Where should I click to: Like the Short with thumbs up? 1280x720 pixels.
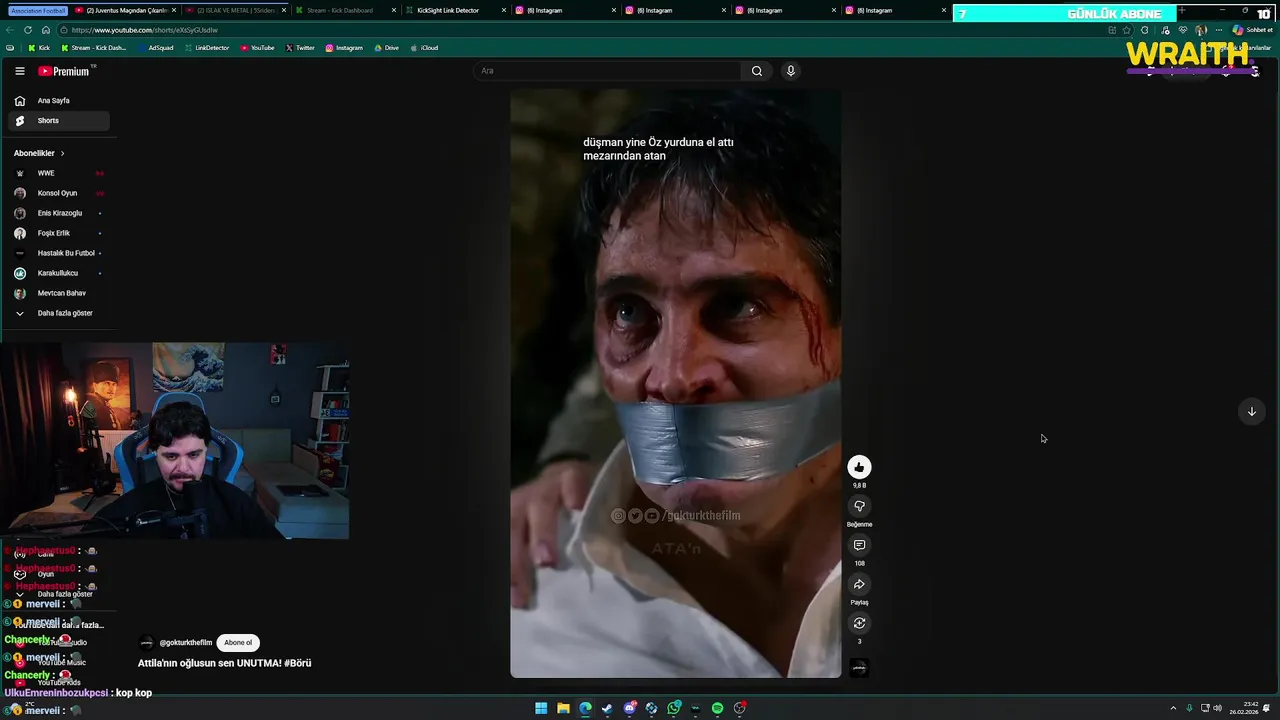pos(859,467)
